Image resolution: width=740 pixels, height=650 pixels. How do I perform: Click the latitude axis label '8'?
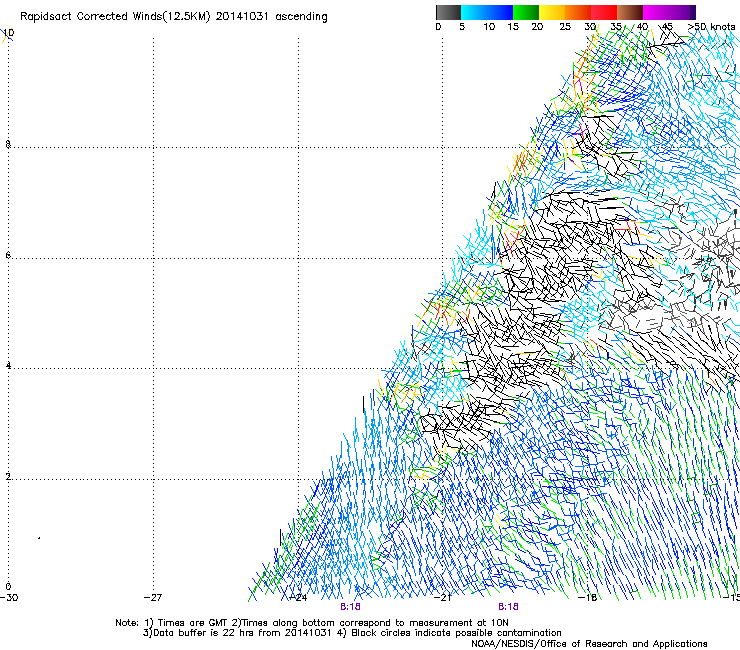pos(8,144)
